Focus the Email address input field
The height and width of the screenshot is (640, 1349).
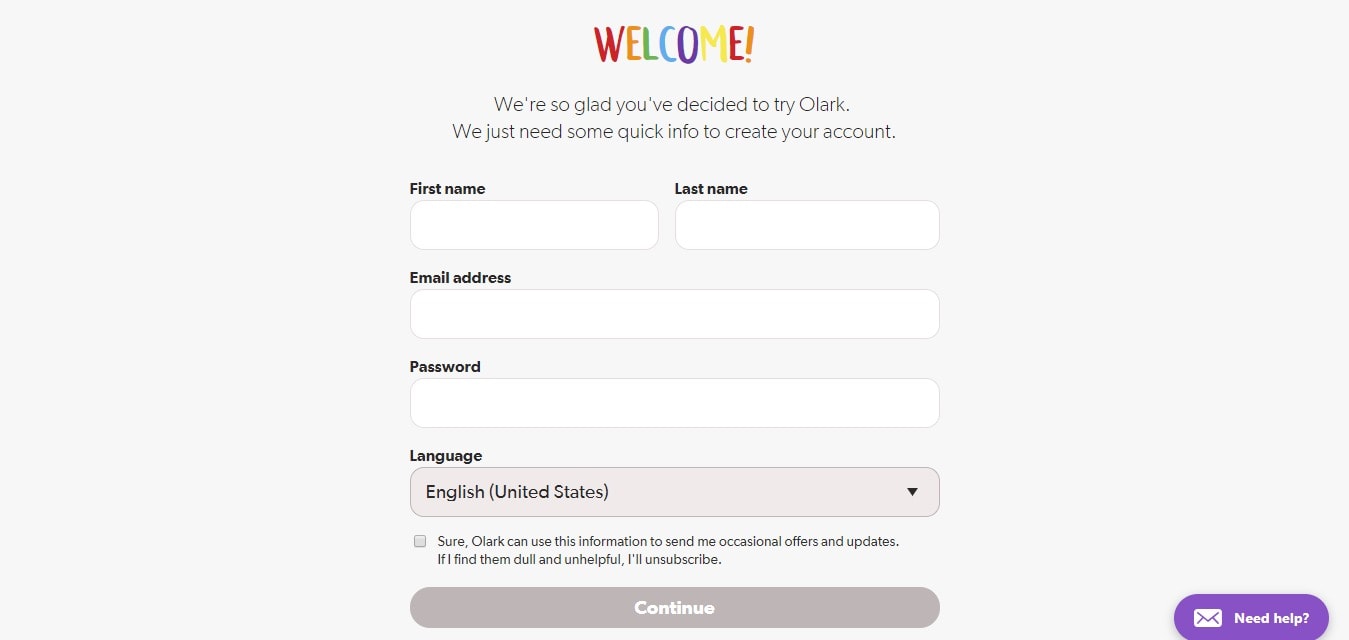[x=674, y=314]
